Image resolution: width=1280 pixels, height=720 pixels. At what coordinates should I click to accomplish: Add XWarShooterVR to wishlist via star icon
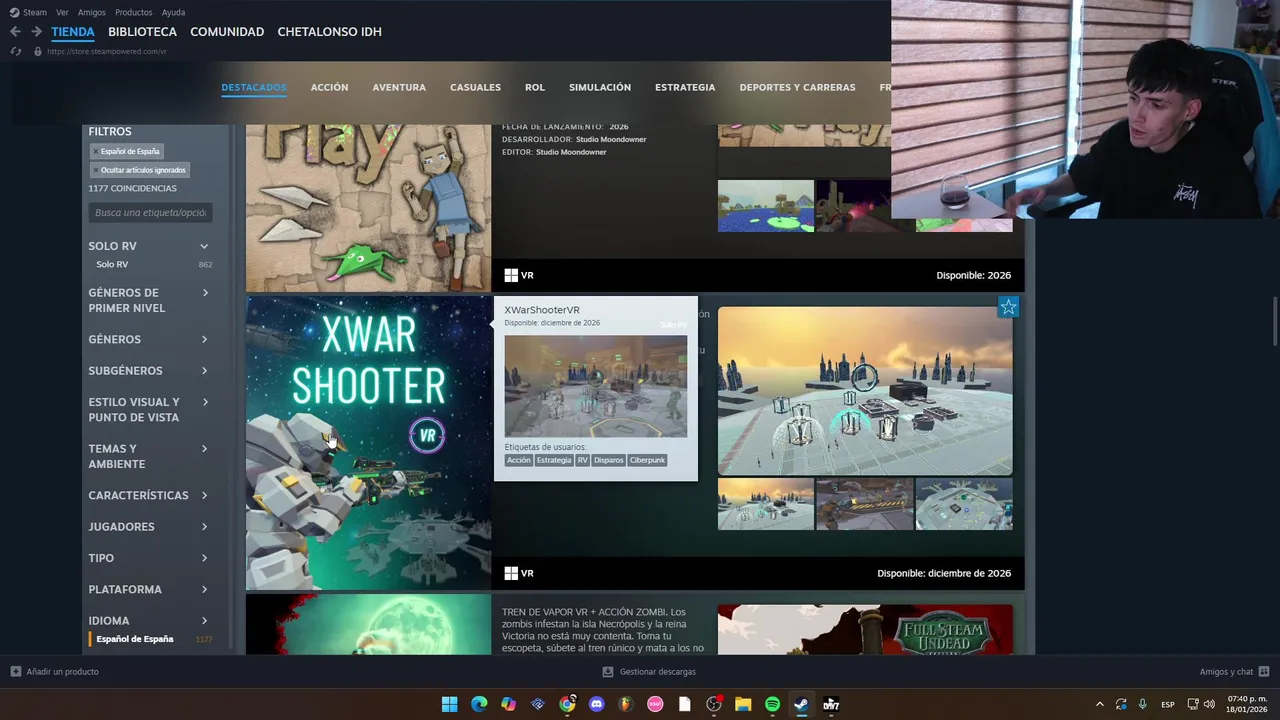[x=1008, y=307]
